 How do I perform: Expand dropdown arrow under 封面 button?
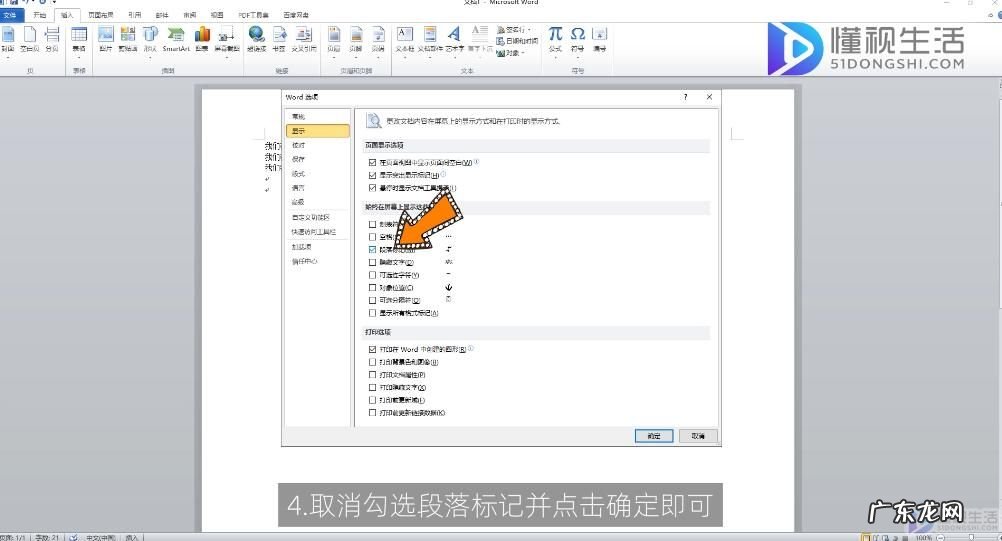coord(8,57)
